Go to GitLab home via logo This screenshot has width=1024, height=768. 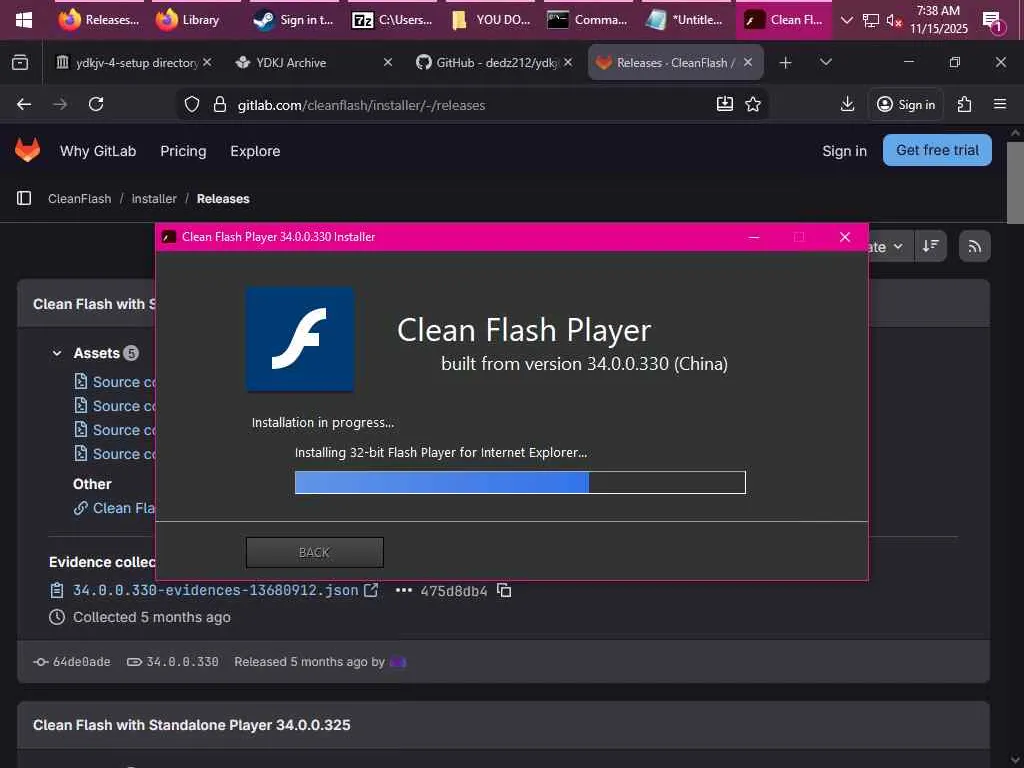(27, 150)
